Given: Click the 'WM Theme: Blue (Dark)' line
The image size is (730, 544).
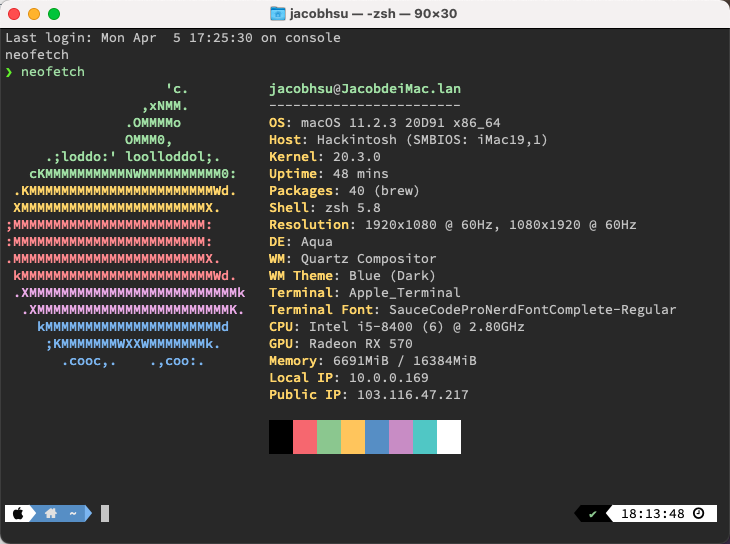Looking at the screenshot, I should 352,276.
